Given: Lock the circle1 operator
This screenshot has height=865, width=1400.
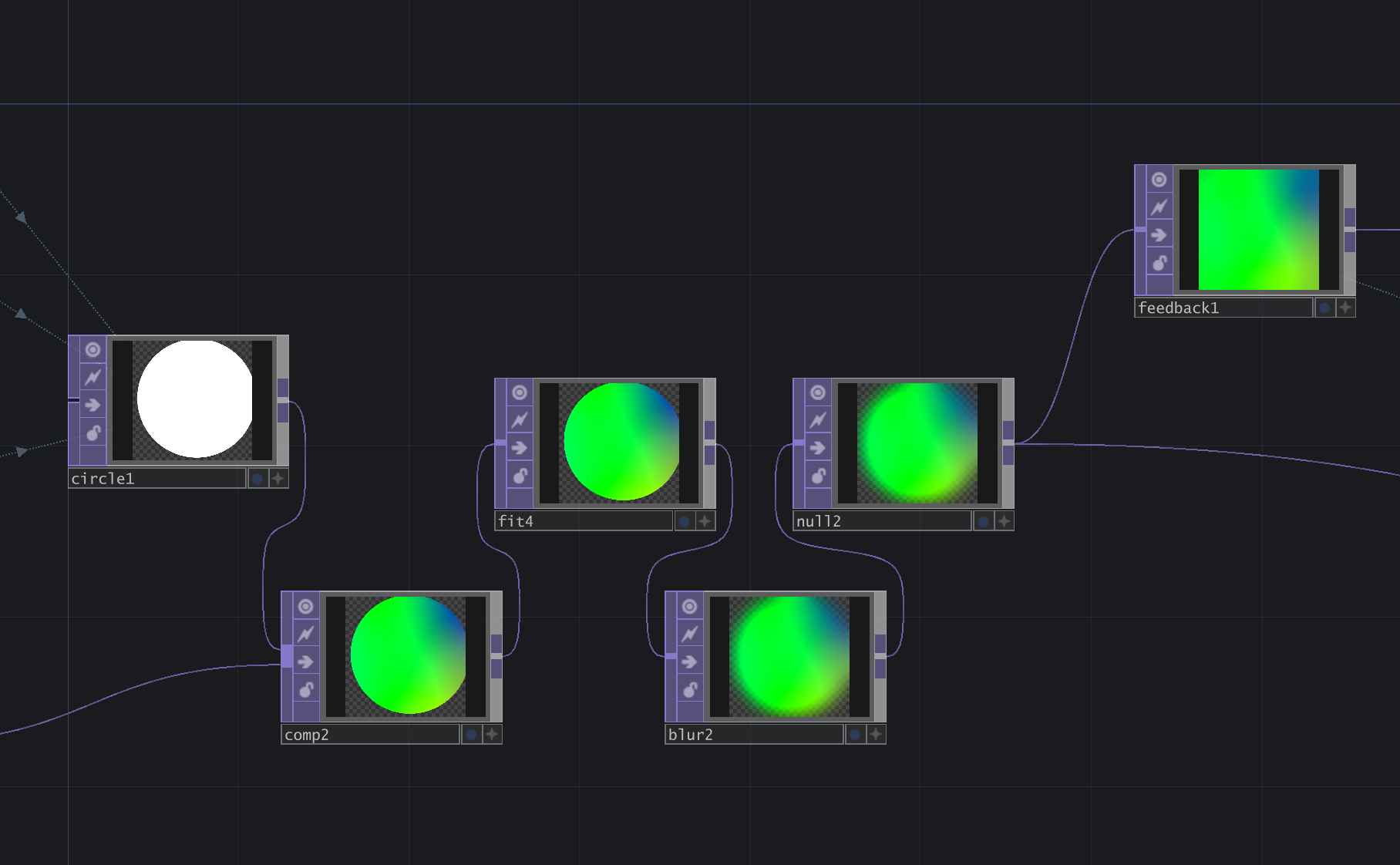Looking at the screenshot, I should [93, 433].
